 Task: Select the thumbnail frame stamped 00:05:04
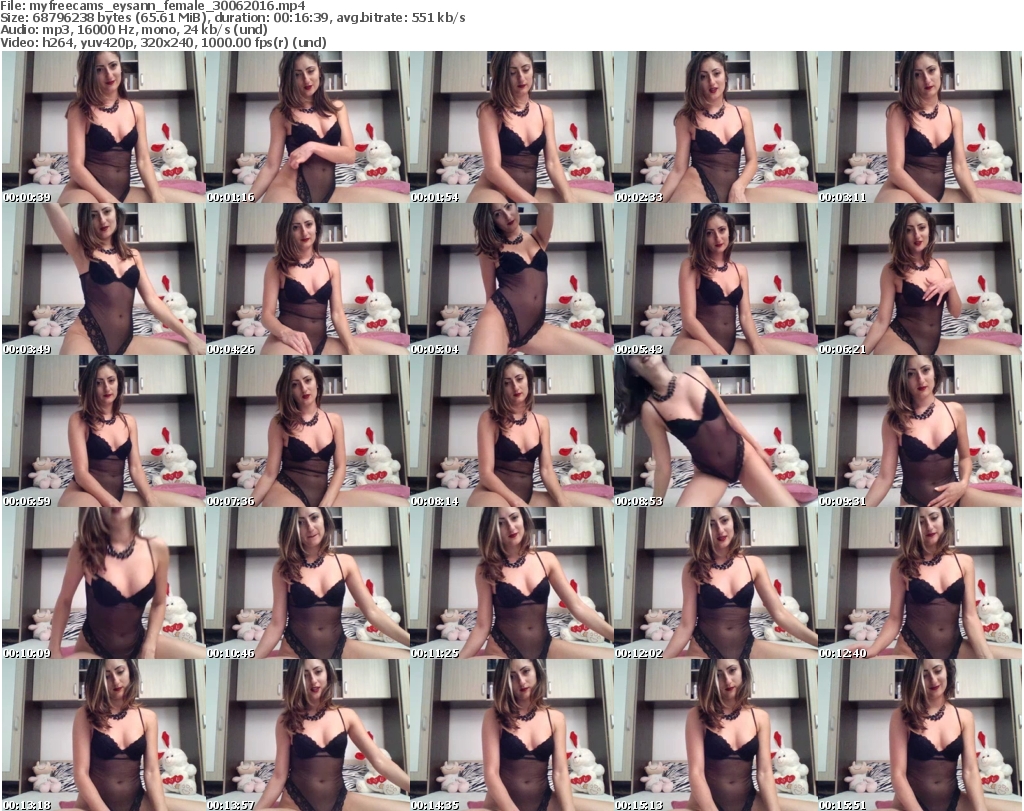click(511, 279)
